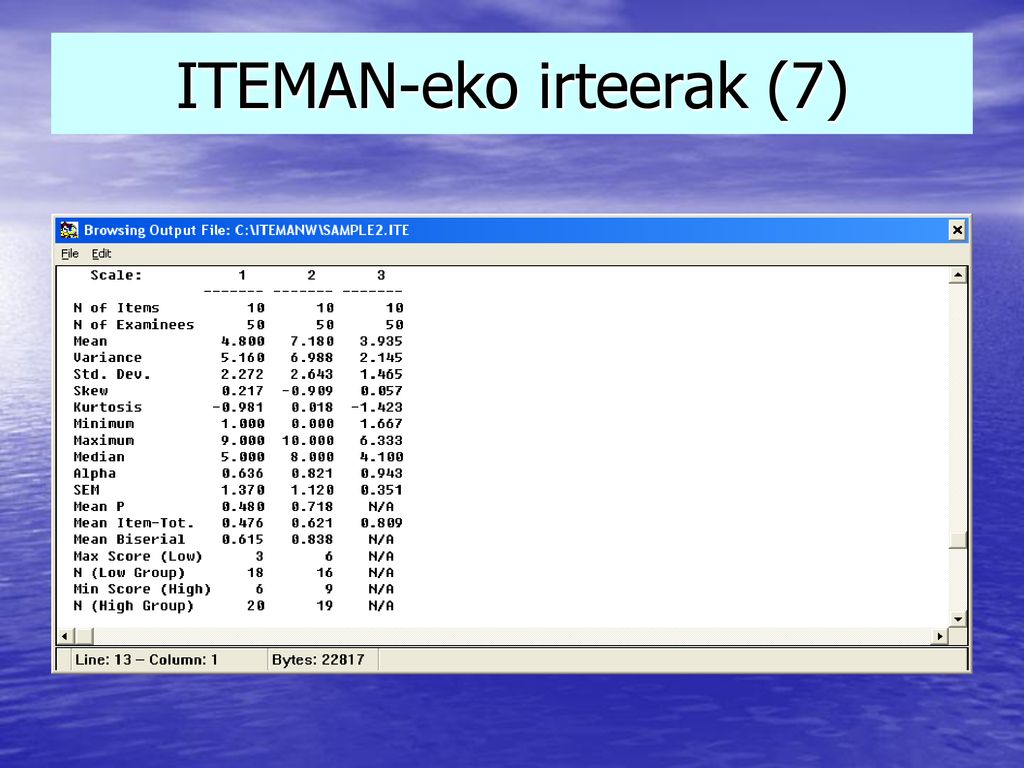Click the 'Std. Dev.' row label
The height and width of the screenshot is (768, 1024).
(x=112, y=374)
